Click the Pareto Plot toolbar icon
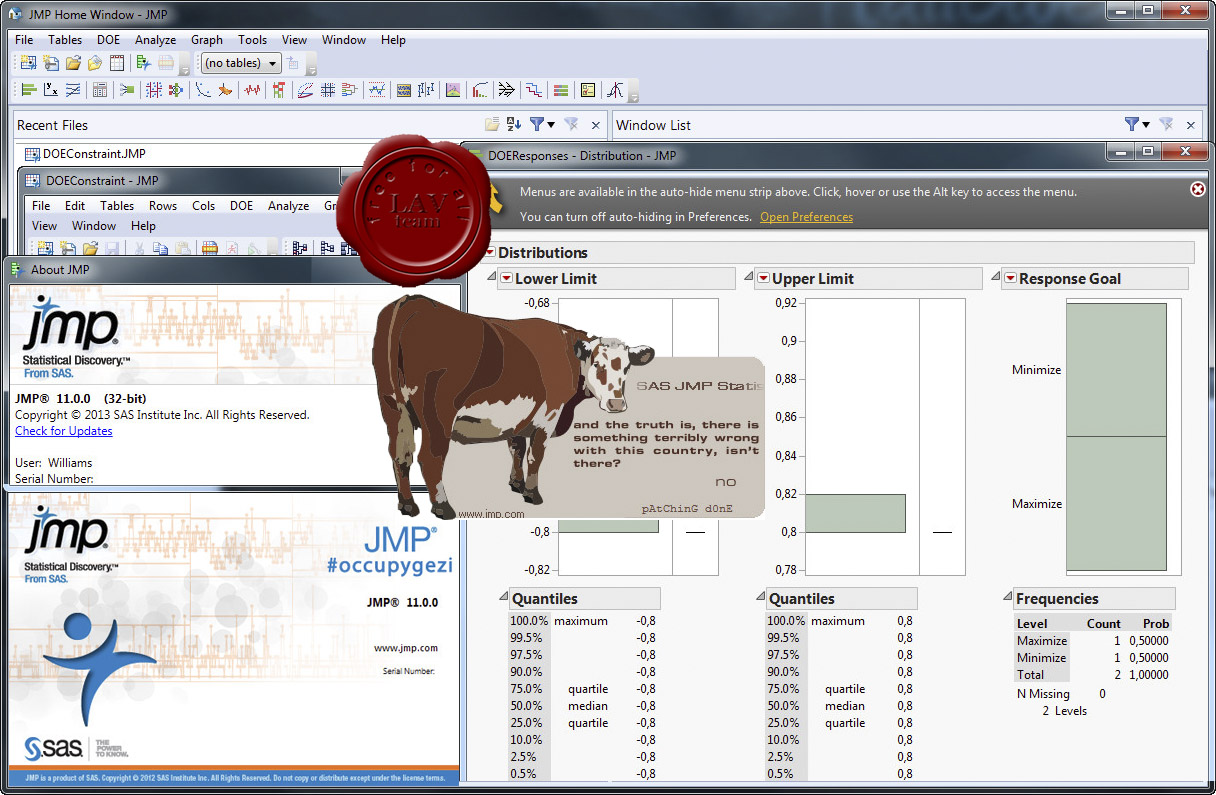The height and width of the screenshot is (795, 1216). pyautogui.click(x=479, y=90)
